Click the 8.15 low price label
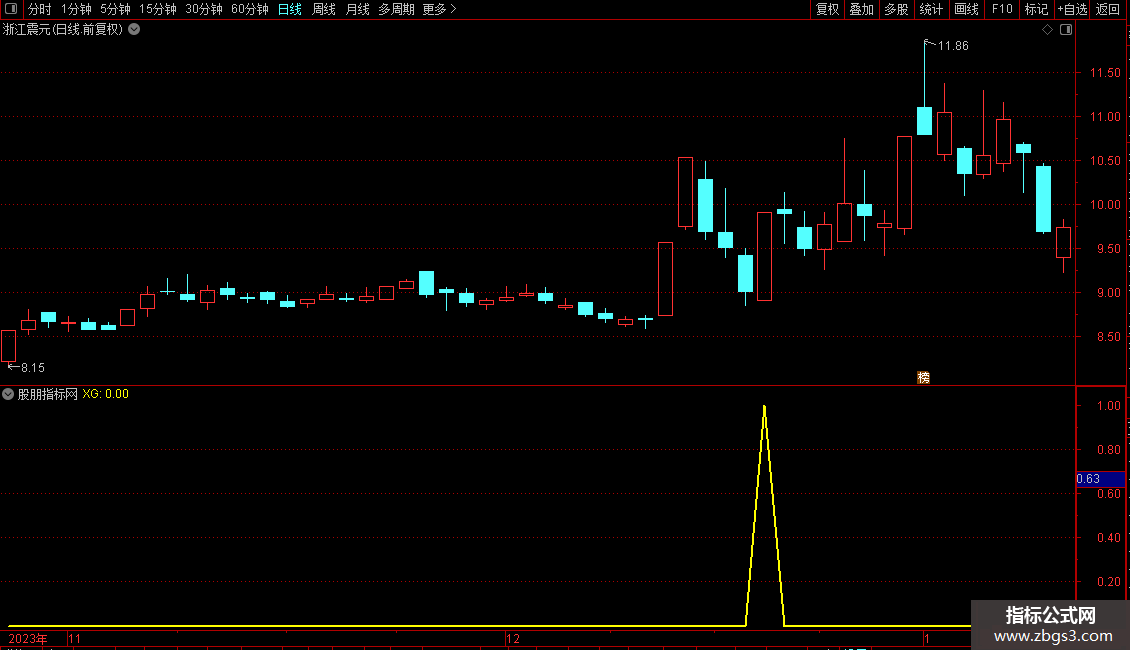Screen dimensions: 1130x650 32,368
